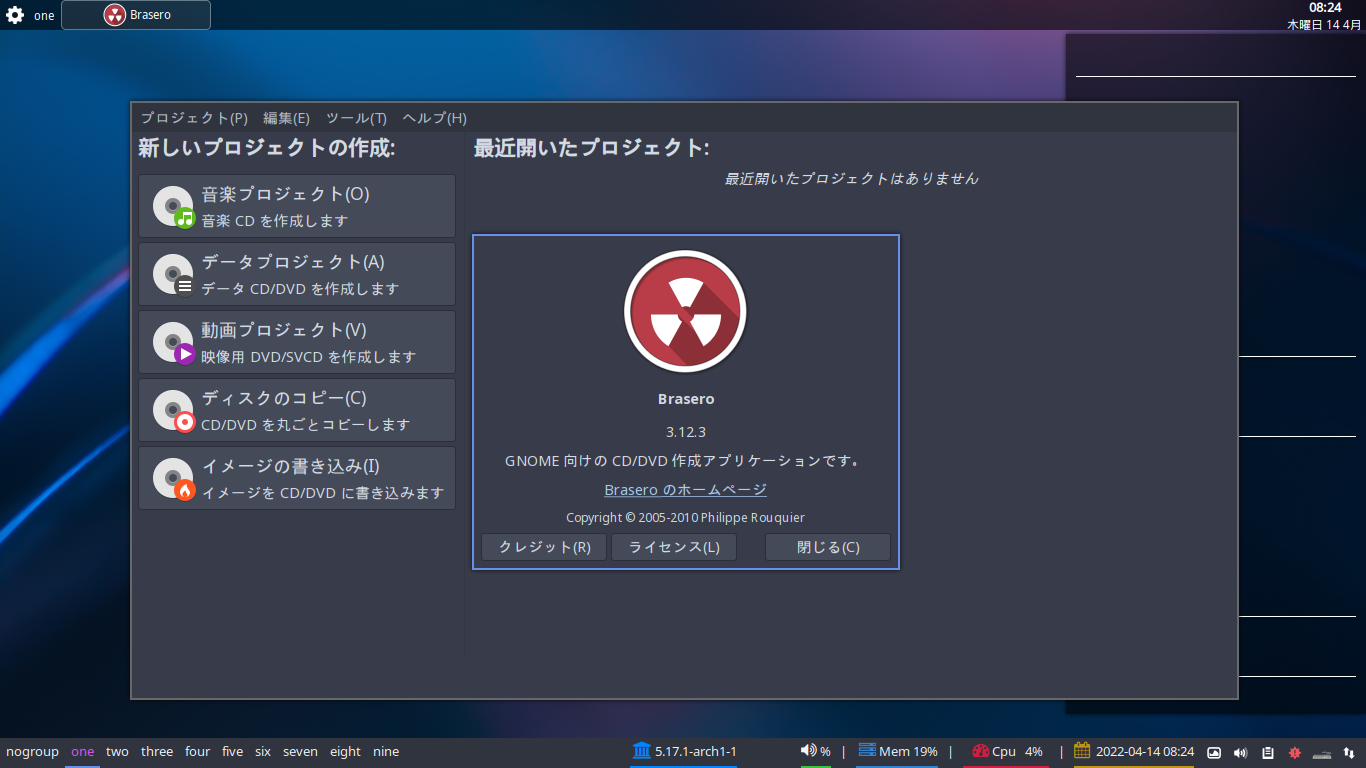
Task: Open the ヘルプ(H) menu
Action: pyautogui.click(x=435, y=118)
